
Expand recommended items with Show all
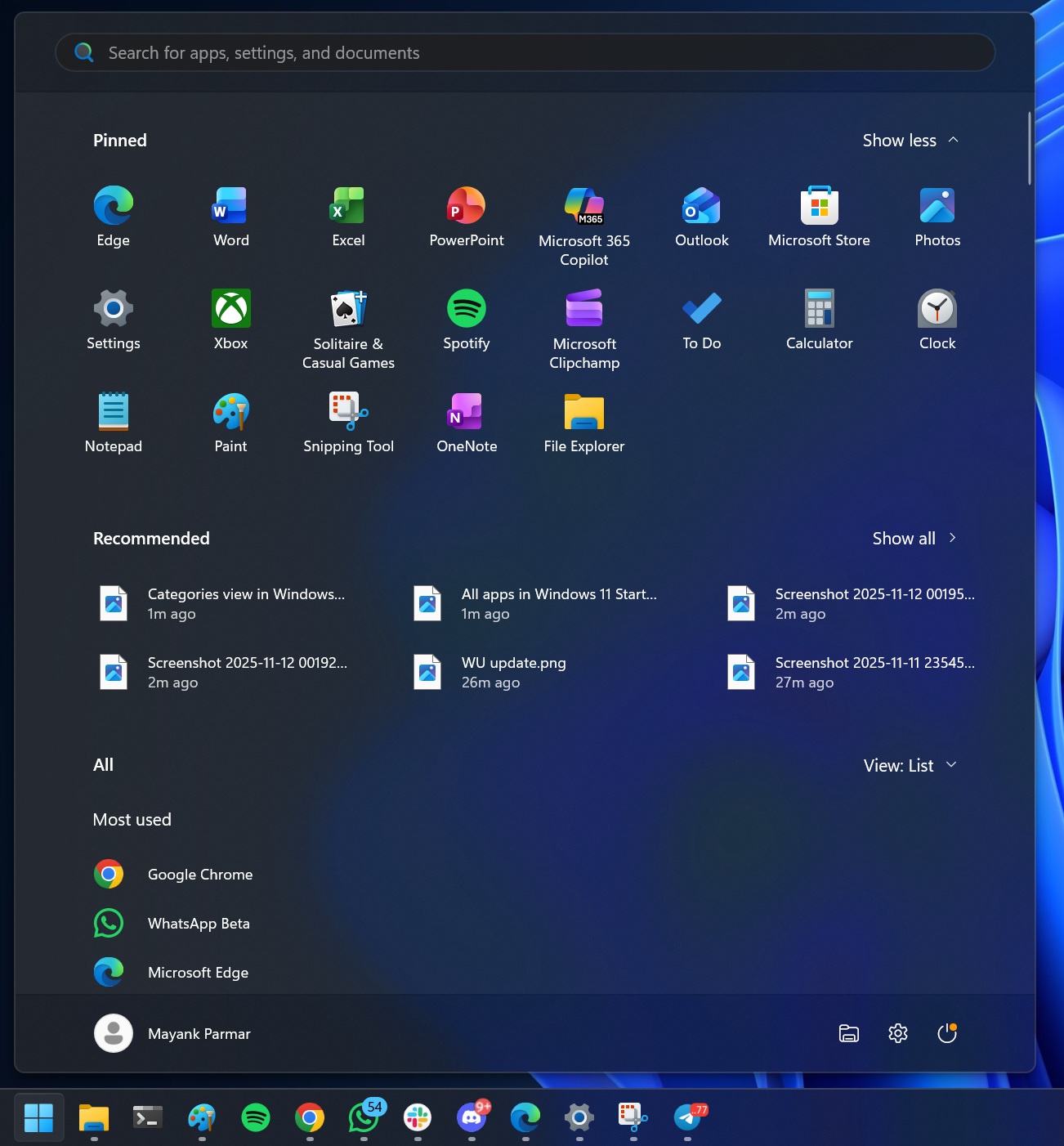point(914,538)
